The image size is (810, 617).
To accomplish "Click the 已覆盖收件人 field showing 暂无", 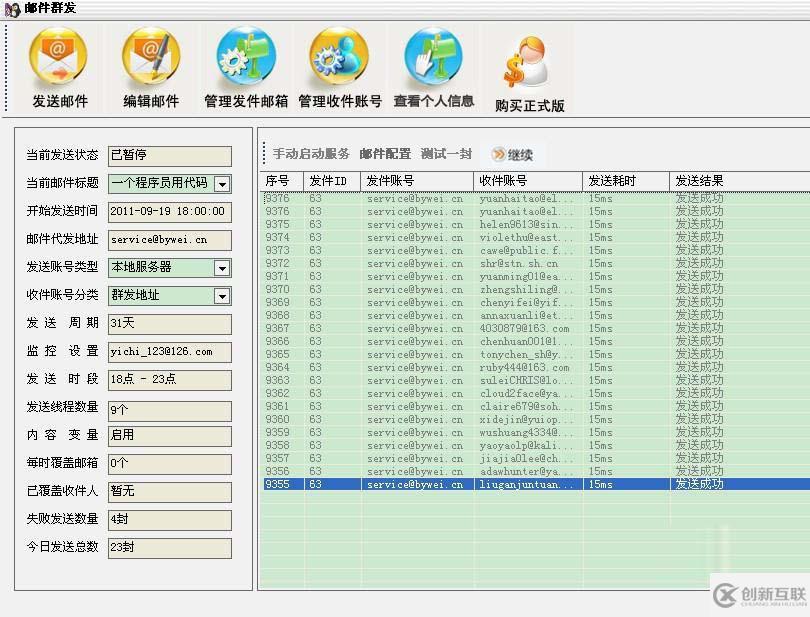I will click(x=170, y=491).
